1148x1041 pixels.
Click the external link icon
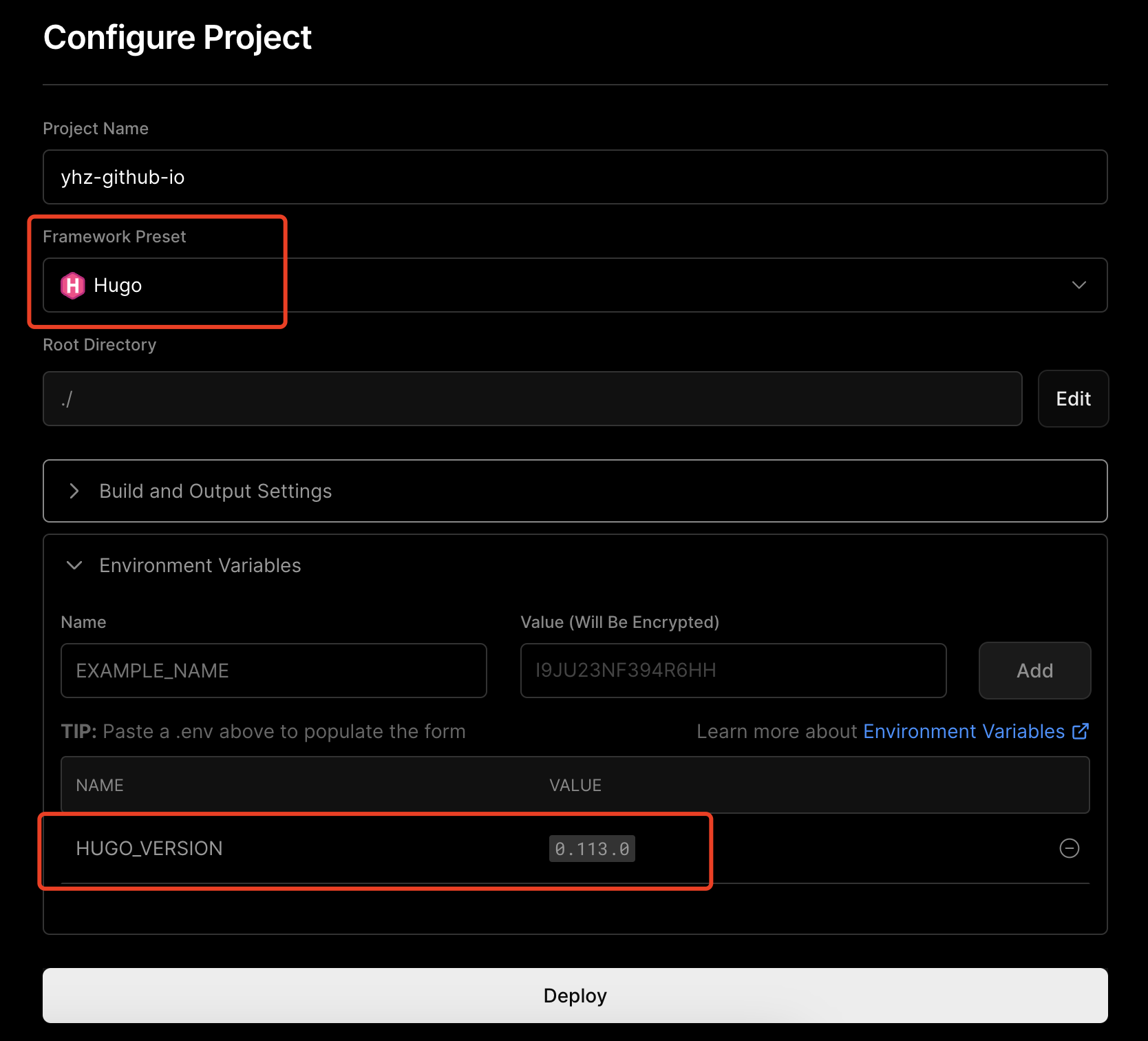coord(1081,731)
